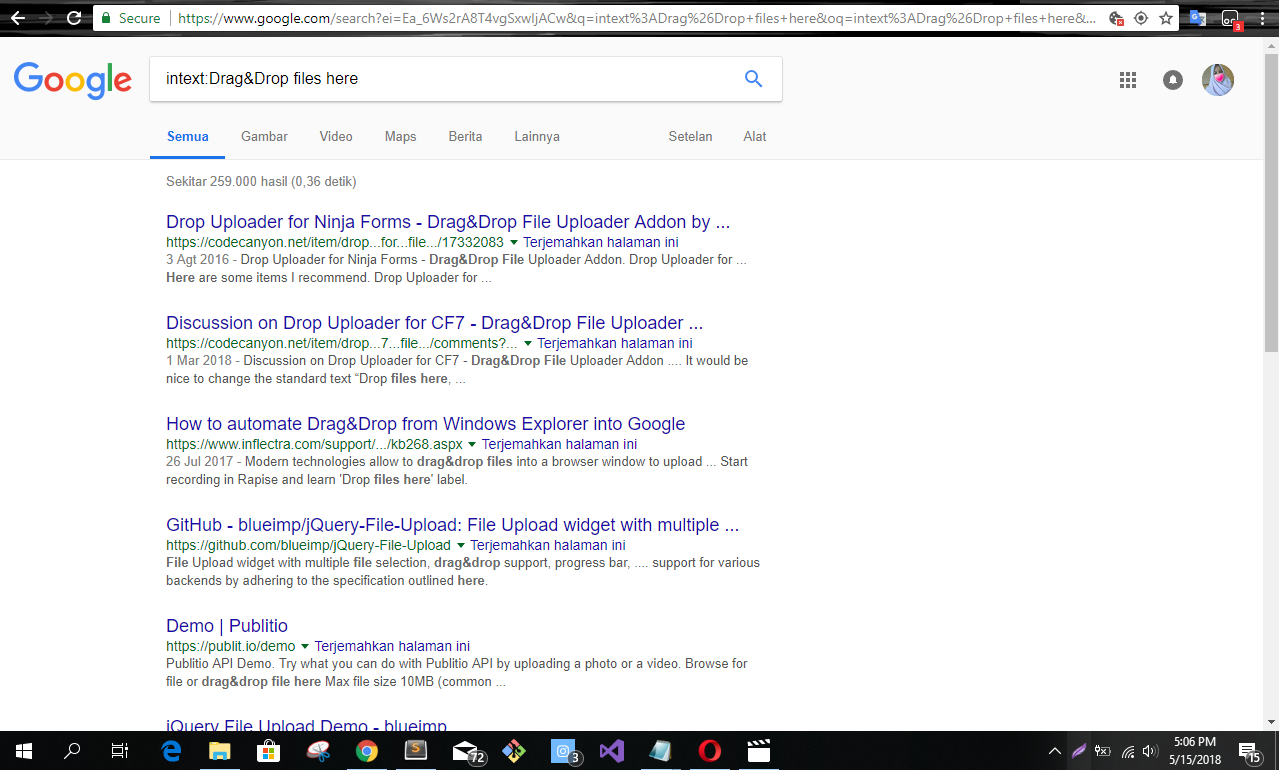The image size is (1279, 770).
Task: Translate the inflectra result page
Action: pyautogui.click(x=559, y=445)
